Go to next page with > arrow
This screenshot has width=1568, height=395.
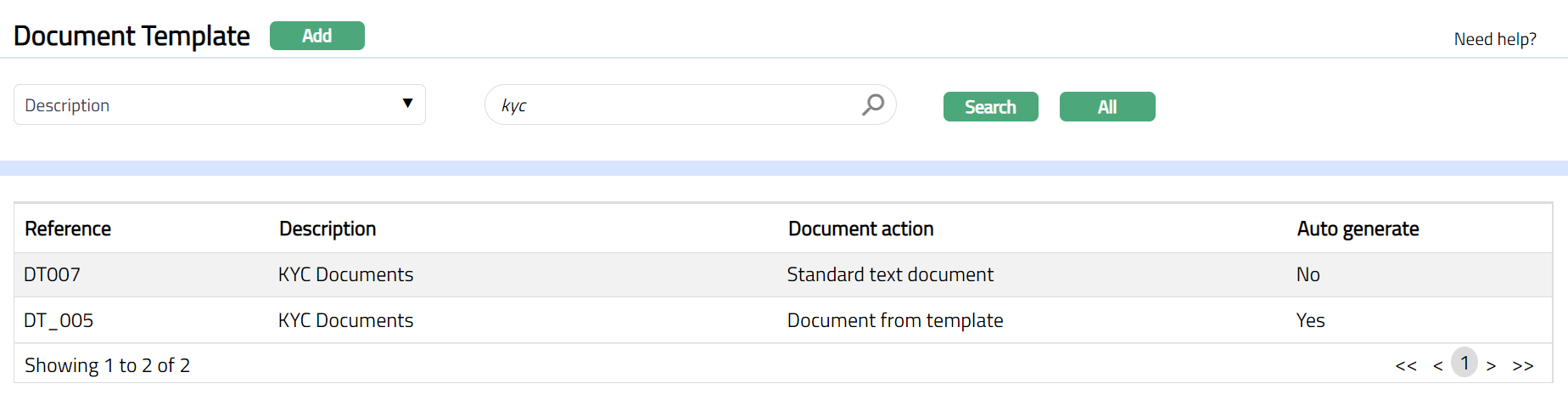(x=1491, y=366)
